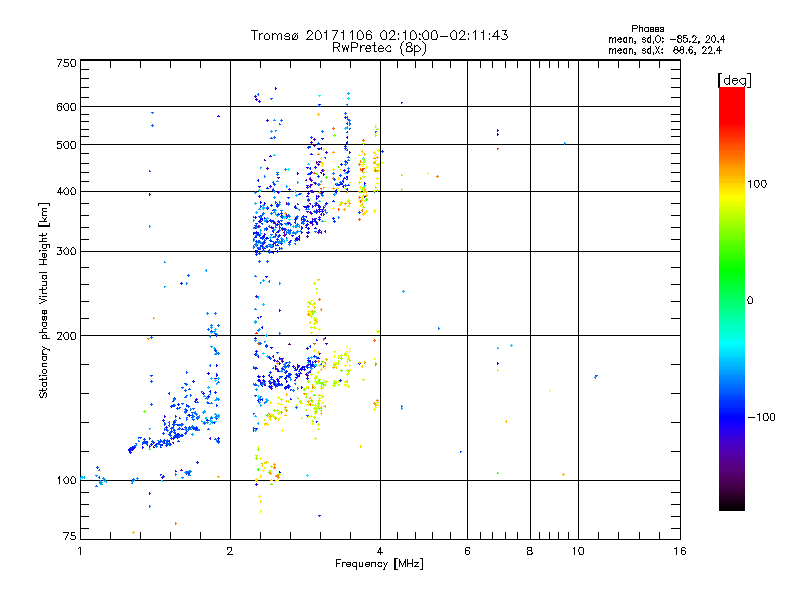Select the 'RwPretec (8p)' subtitle
Screen dimensions: 800x600
click(379, 48)
